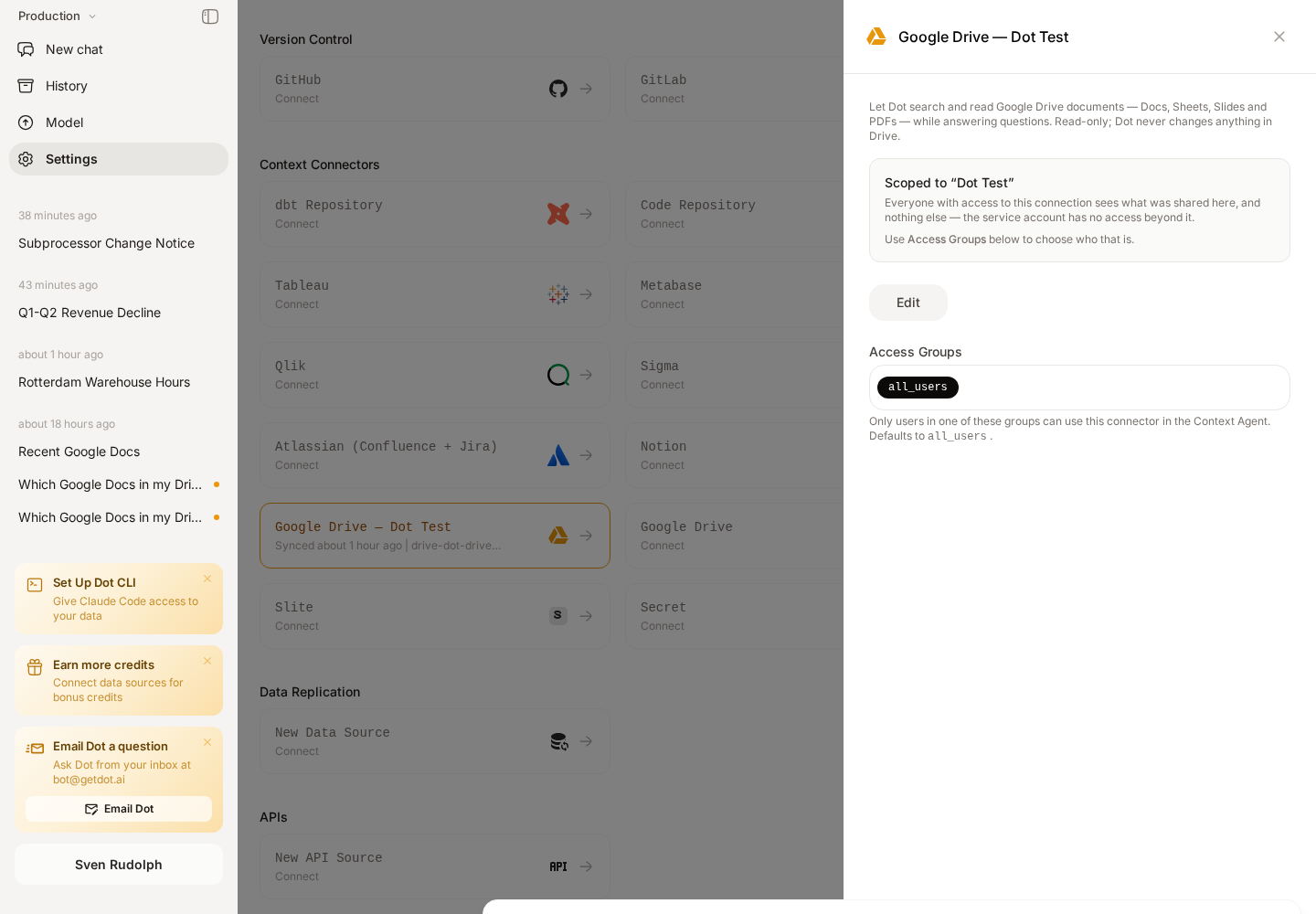Dismiss the Earn more credits card
Screen dimensions: 1316x914
[x=207, y=661]
